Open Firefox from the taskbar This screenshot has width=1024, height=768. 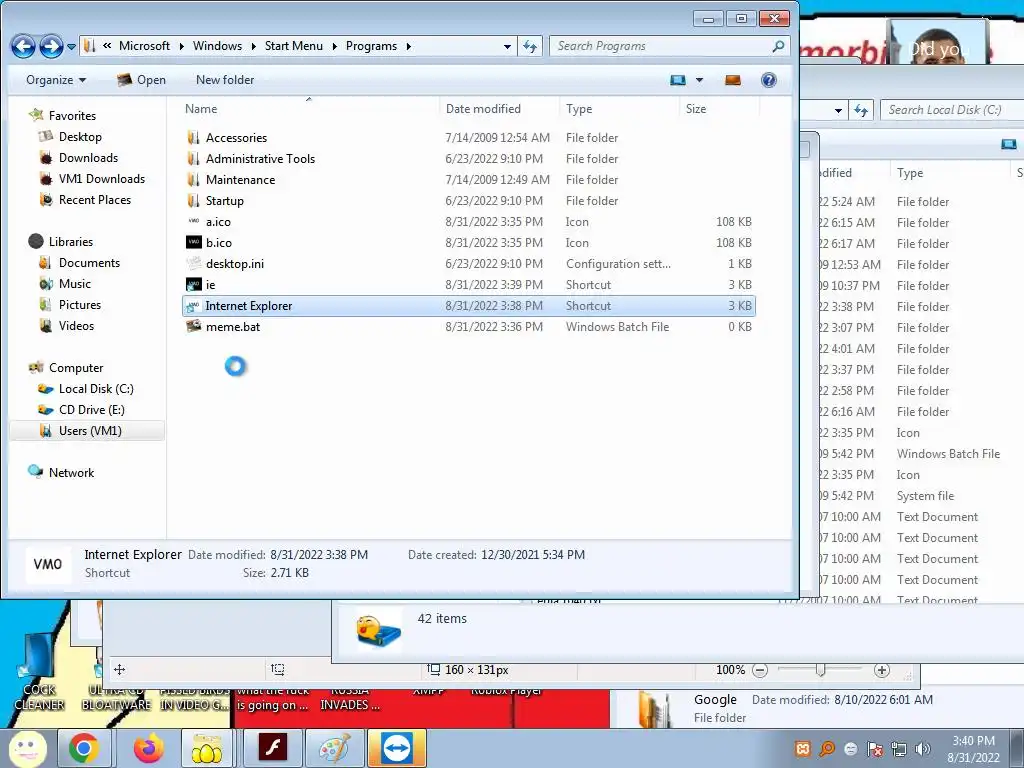tap(148, 748)
